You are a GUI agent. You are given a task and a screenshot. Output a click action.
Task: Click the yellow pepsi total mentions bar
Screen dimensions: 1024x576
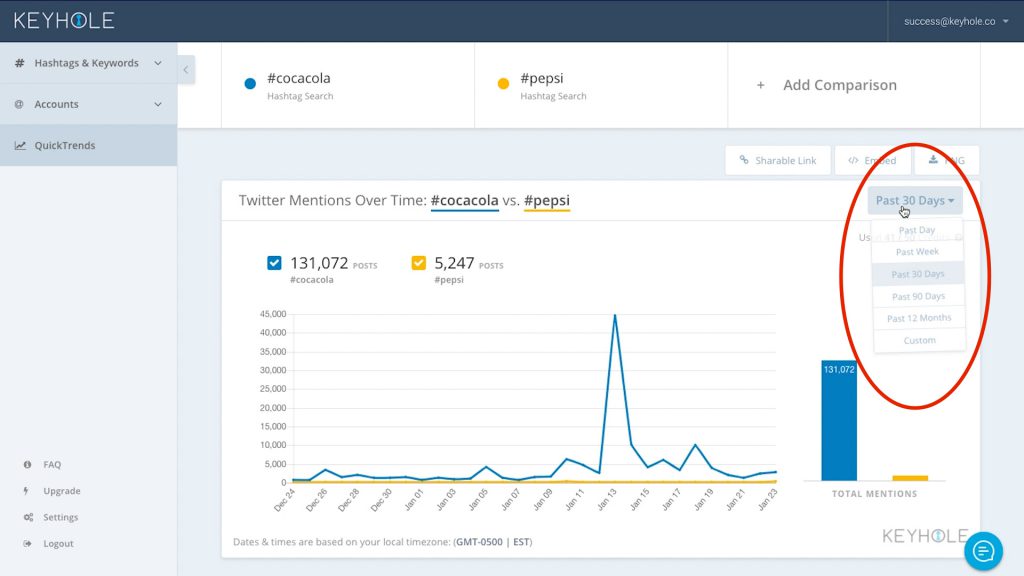click(910, 478)
